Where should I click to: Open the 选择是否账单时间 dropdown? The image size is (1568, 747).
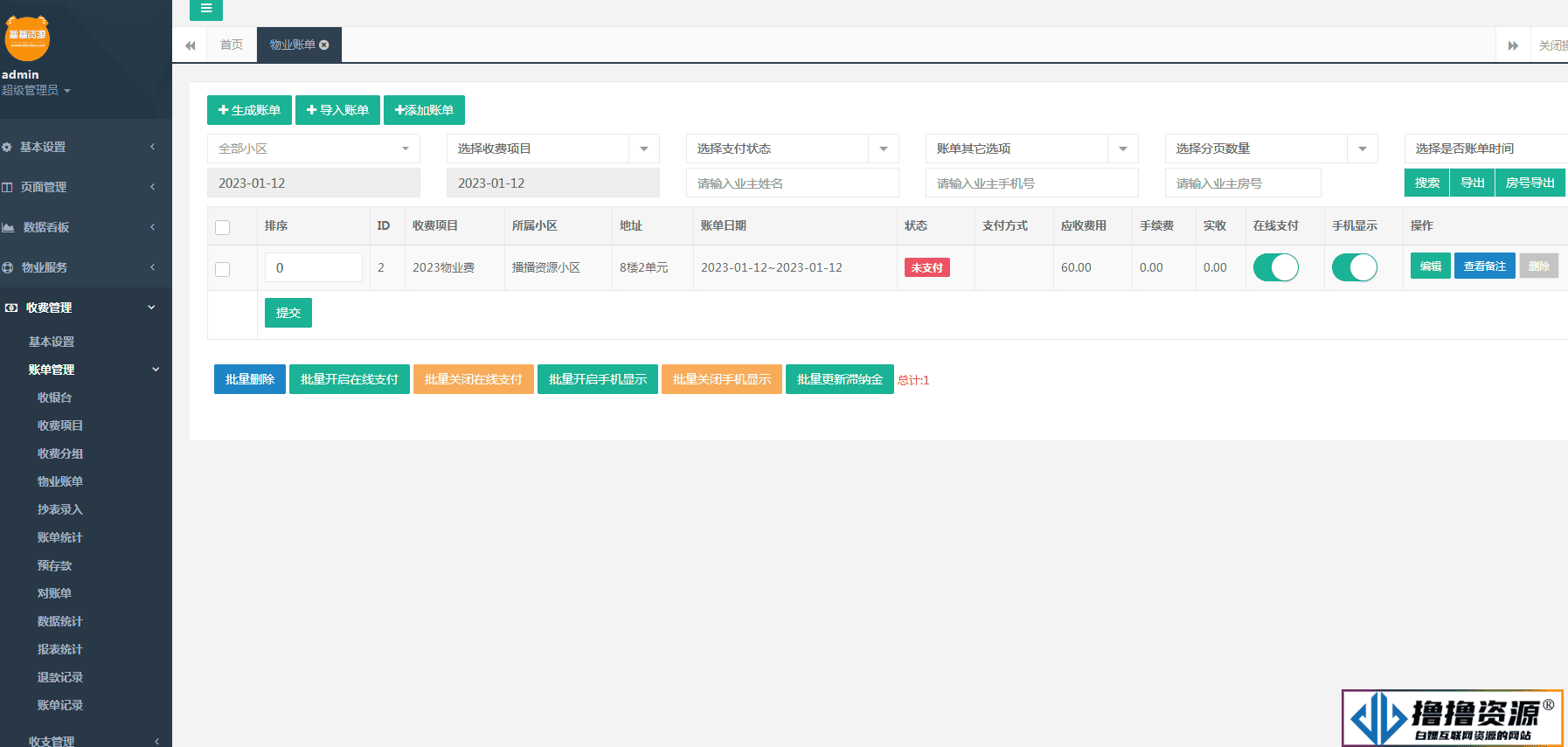coord(1486,149)
